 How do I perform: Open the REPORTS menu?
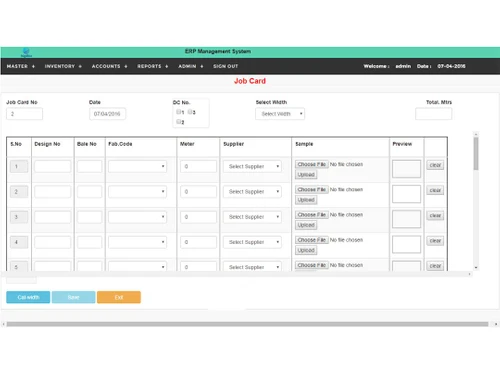[153, 66]
